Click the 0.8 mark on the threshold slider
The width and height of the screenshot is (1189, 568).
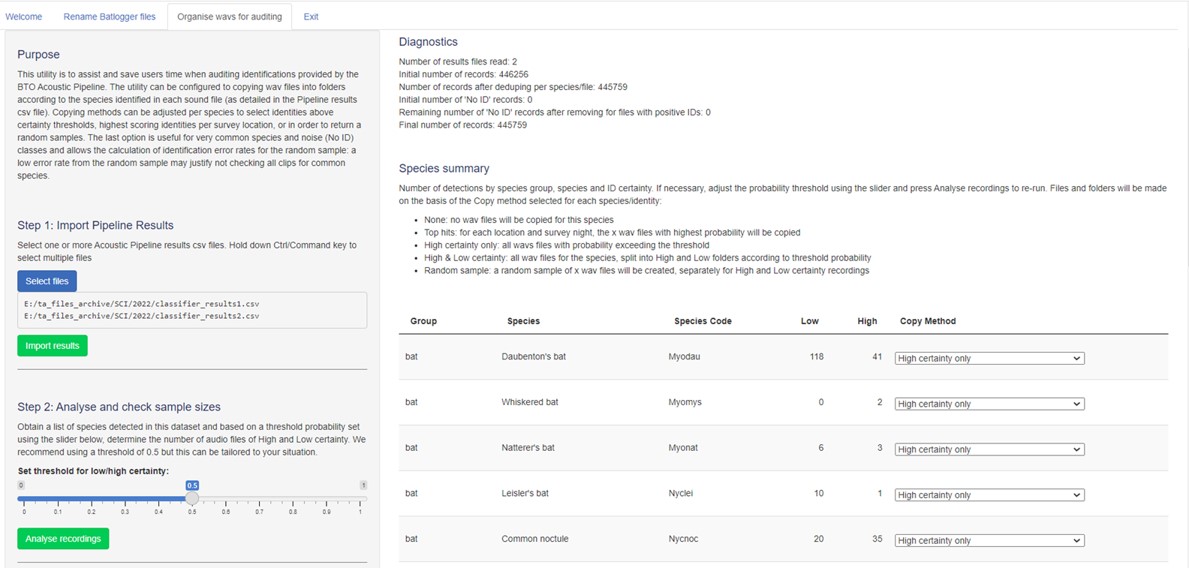293,498
